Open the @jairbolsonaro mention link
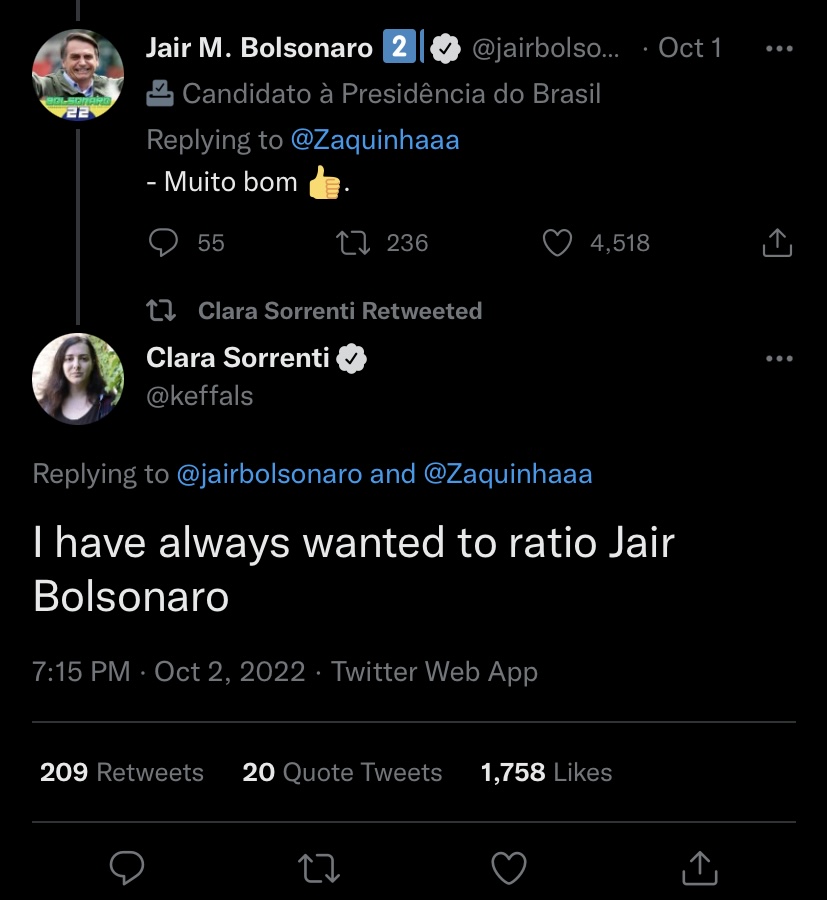 269,474
